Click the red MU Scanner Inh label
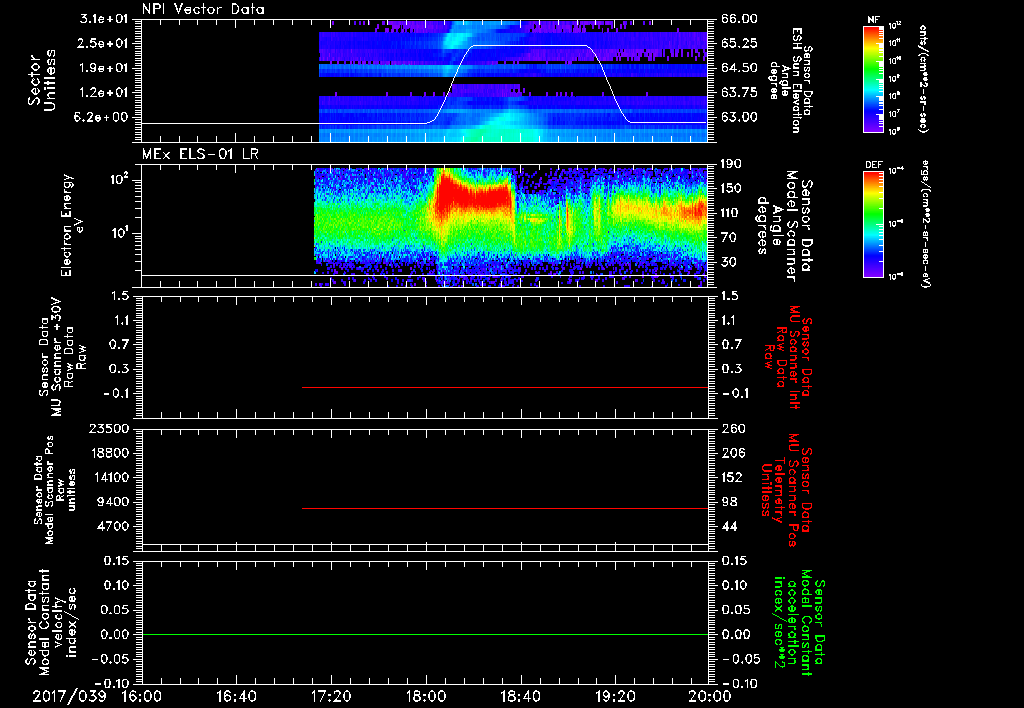This screenshot has width=1024, height=708. 787,357
